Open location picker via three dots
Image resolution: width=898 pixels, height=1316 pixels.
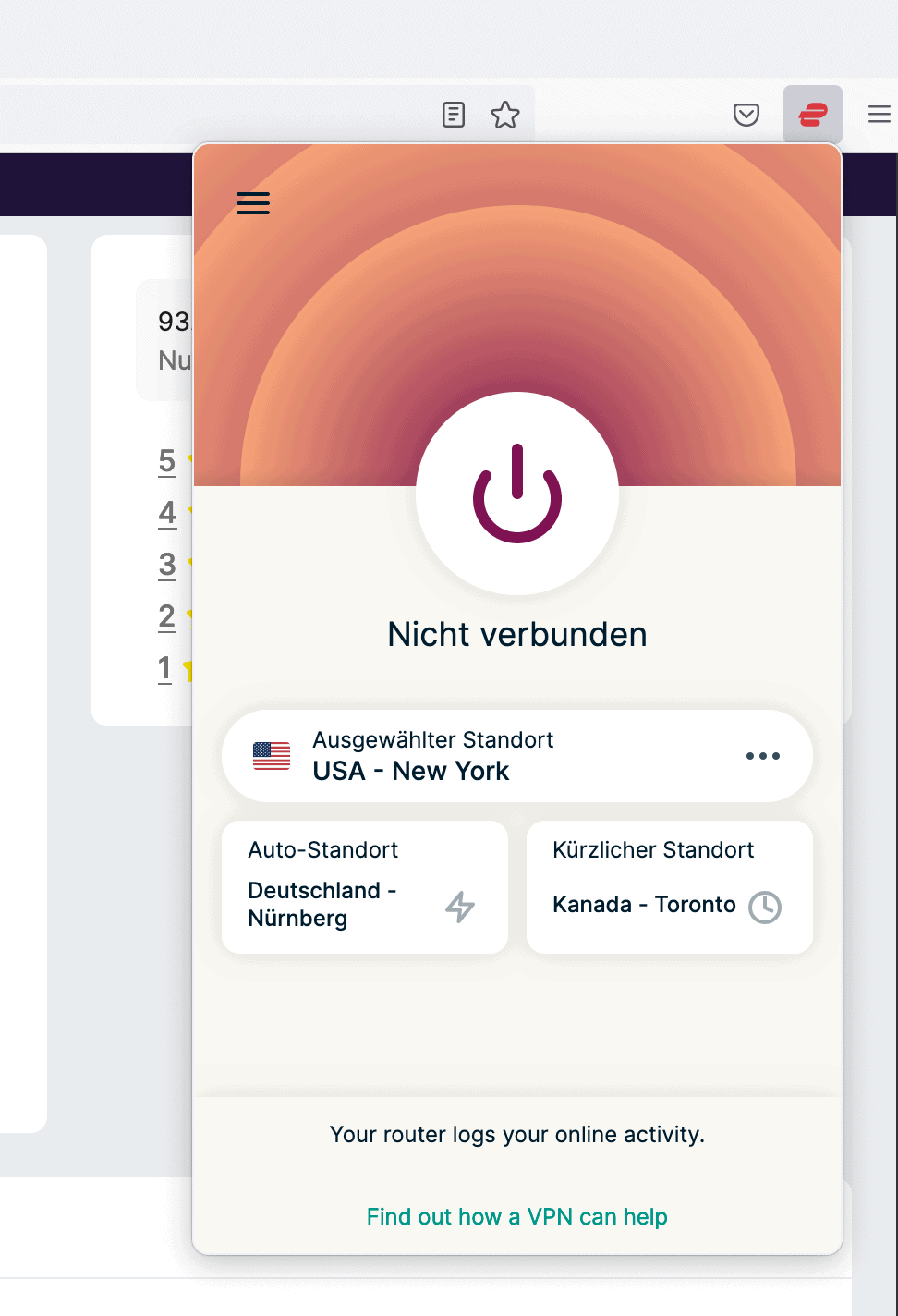pos(763,756)
